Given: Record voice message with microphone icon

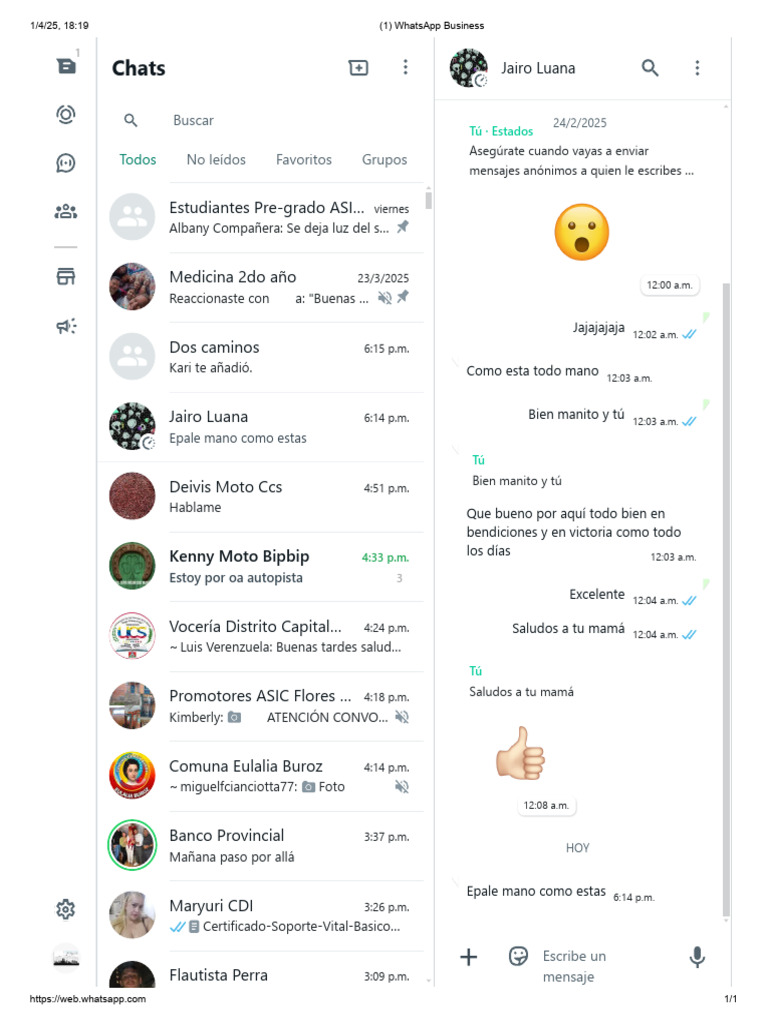Looking at the screenshot, I should (697, 957).
